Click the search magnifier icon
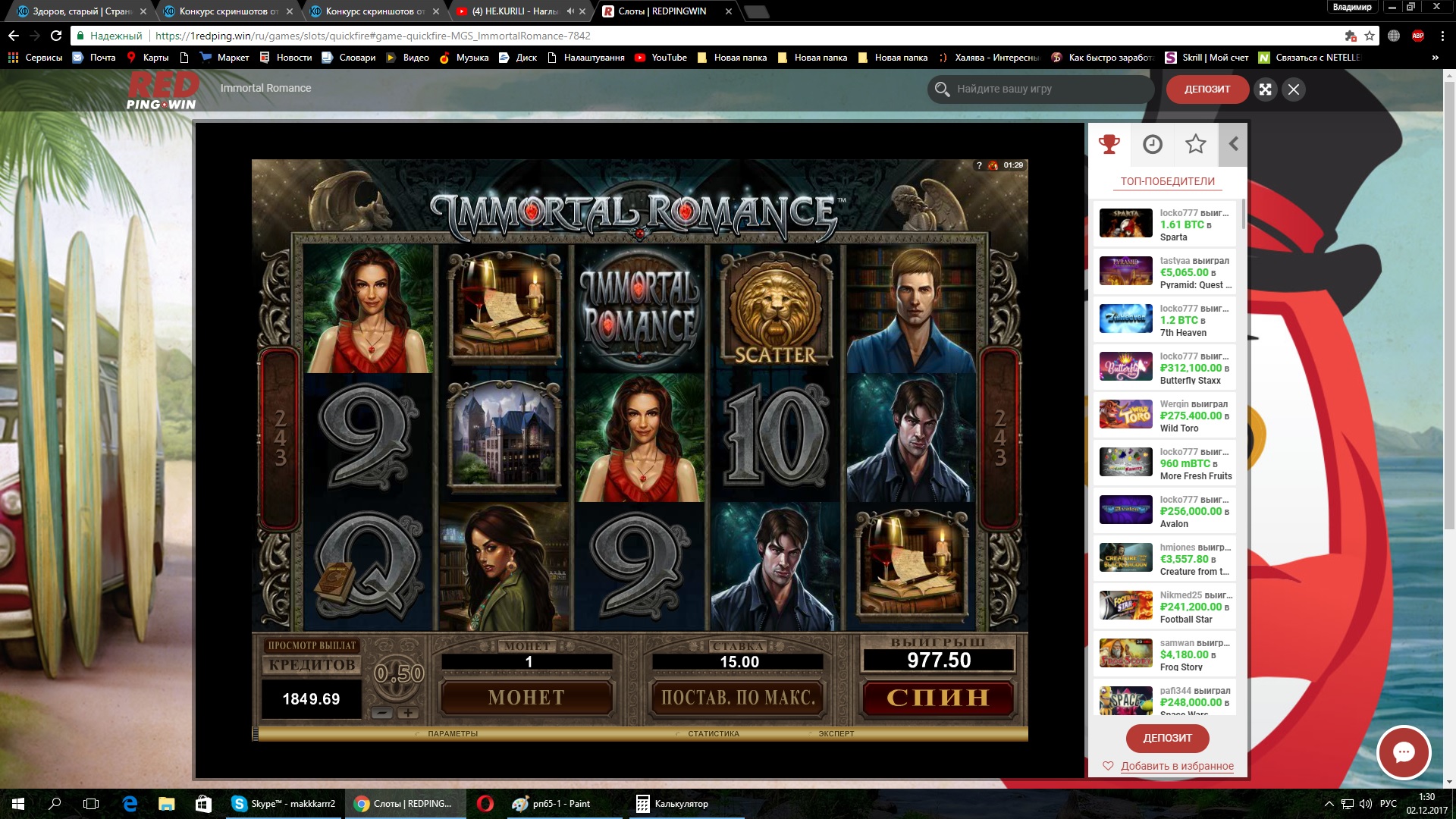The image size is (1456, 819). click(x=942, y=89)
